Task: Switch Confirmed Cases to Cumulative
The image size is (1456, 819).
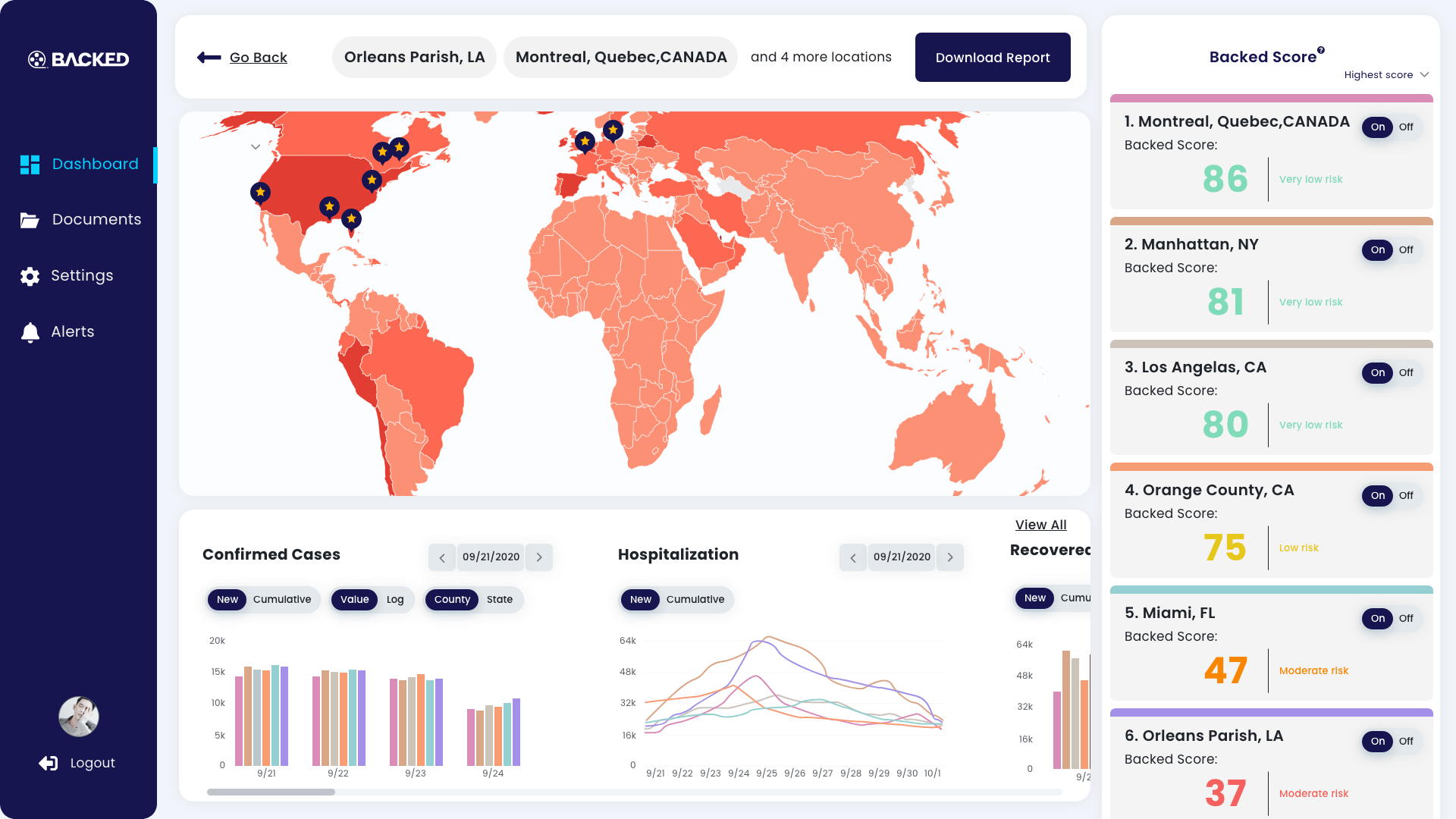Action: point(281,599)
